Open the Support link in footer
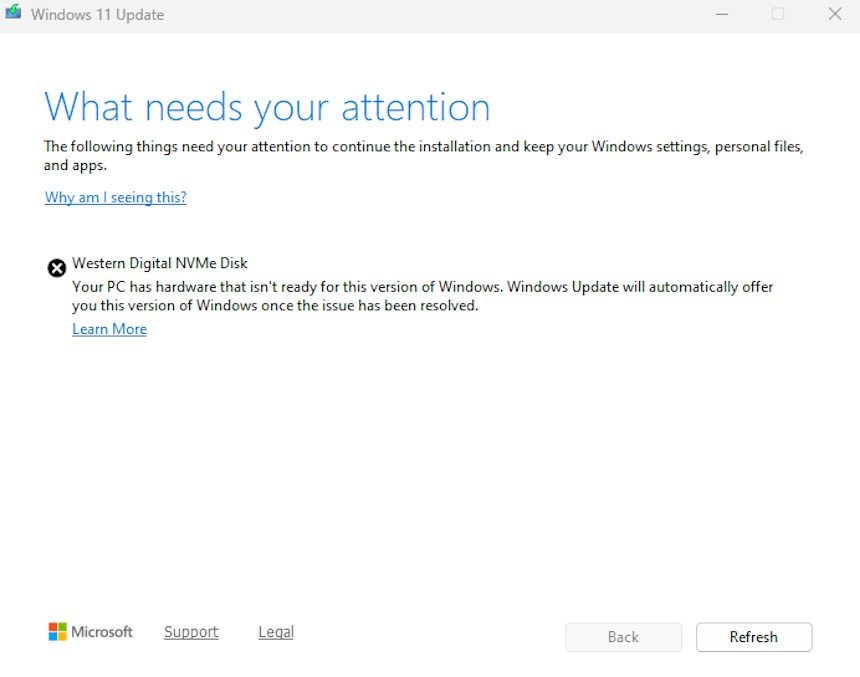This screenshot has width=860, height=677. pyautogui.click(x=191, y=632)
